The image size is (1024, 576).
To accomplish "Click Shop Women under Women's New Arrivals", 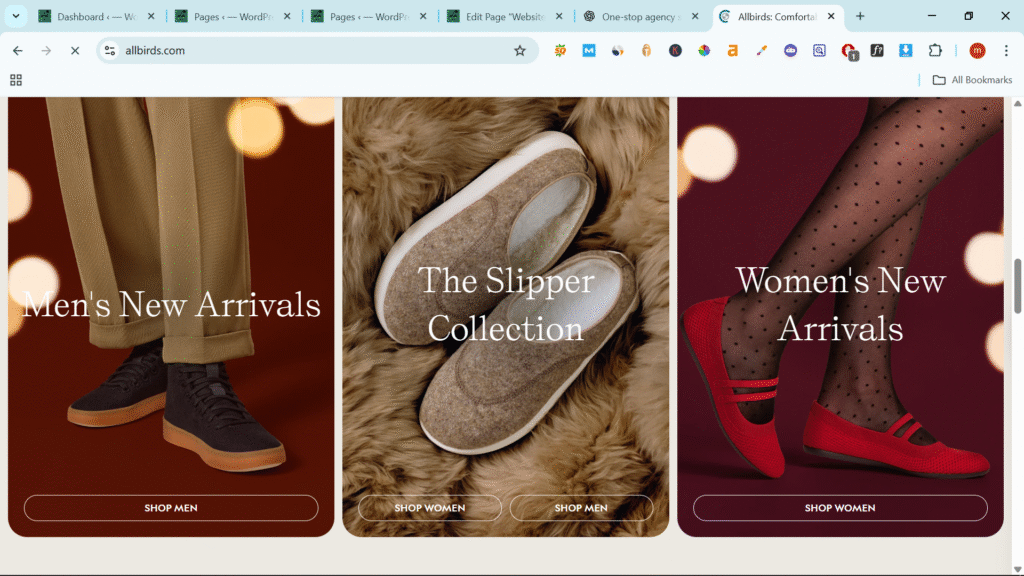I will click(x=840, y=508).
